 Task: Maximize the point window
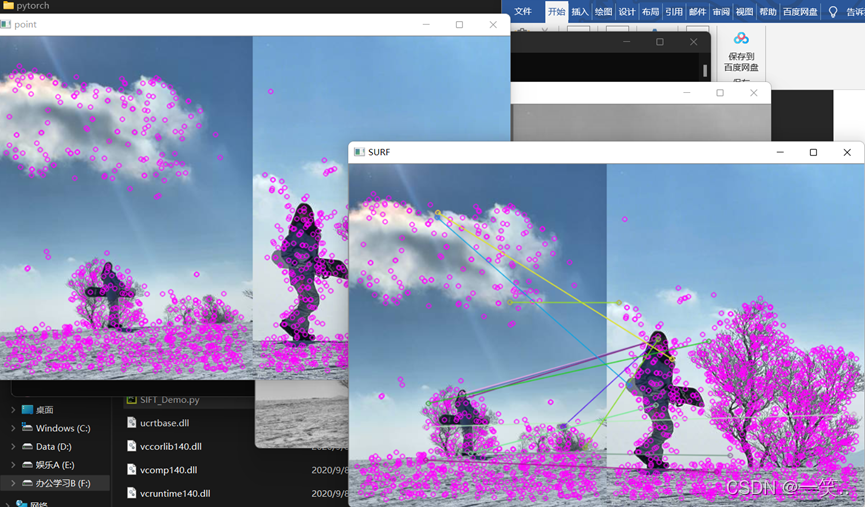click(x=459, y=24)
